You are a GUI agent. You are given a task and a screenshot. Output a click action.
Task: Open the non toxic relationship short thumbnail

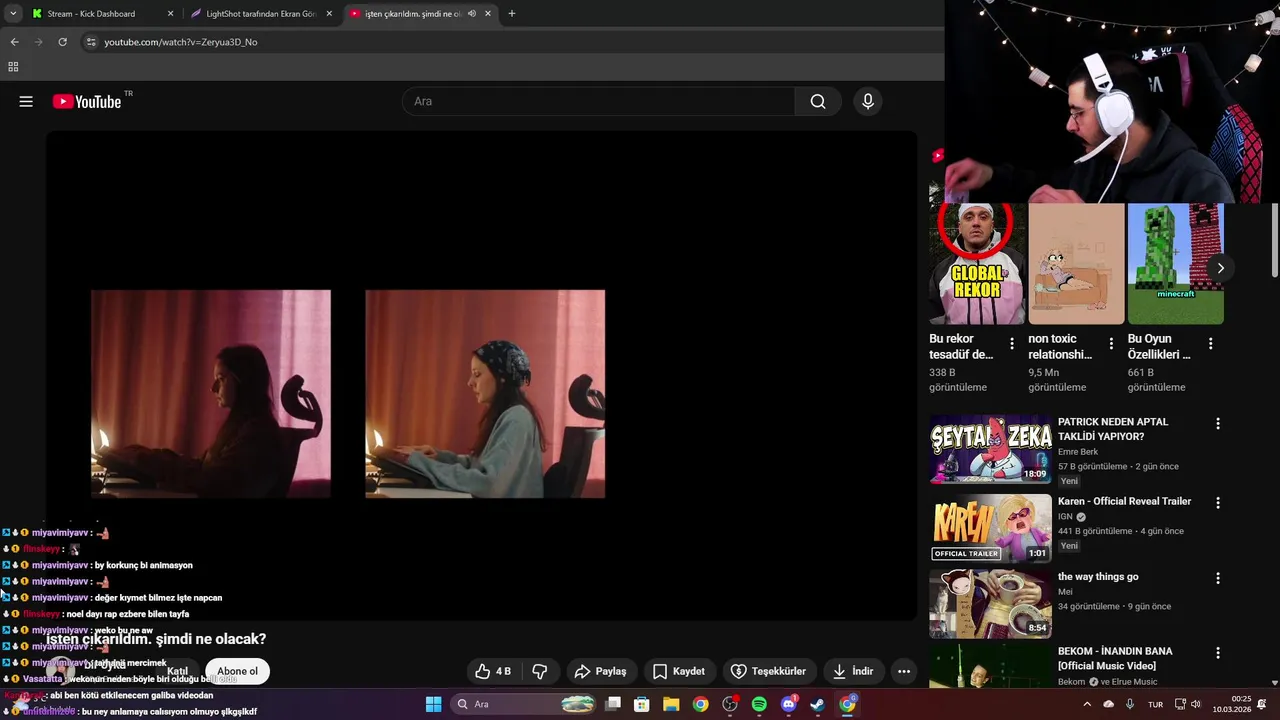1076,264
